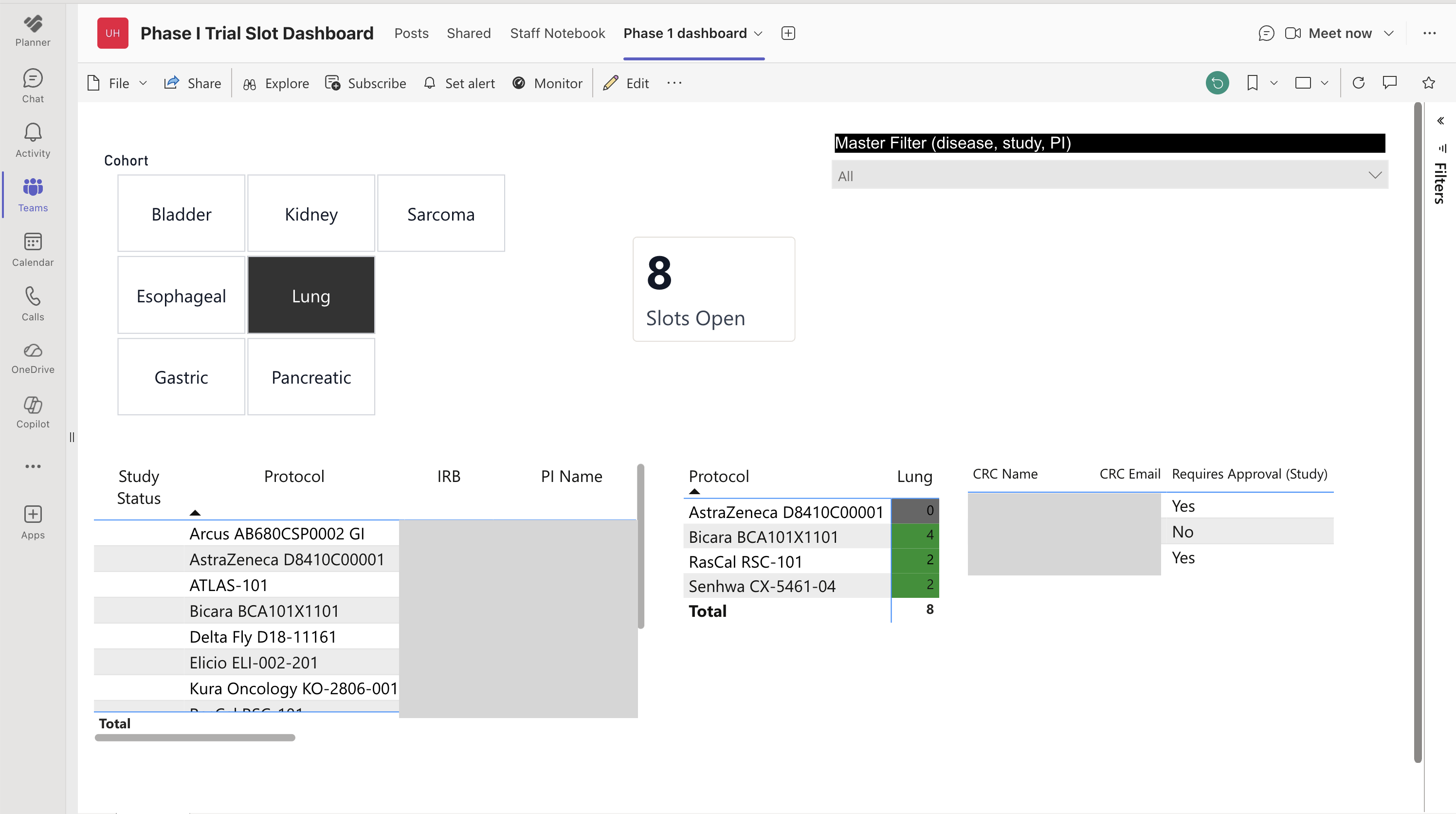Click Edit with pencil icon

pyautogui.click(x=626, y=83)
